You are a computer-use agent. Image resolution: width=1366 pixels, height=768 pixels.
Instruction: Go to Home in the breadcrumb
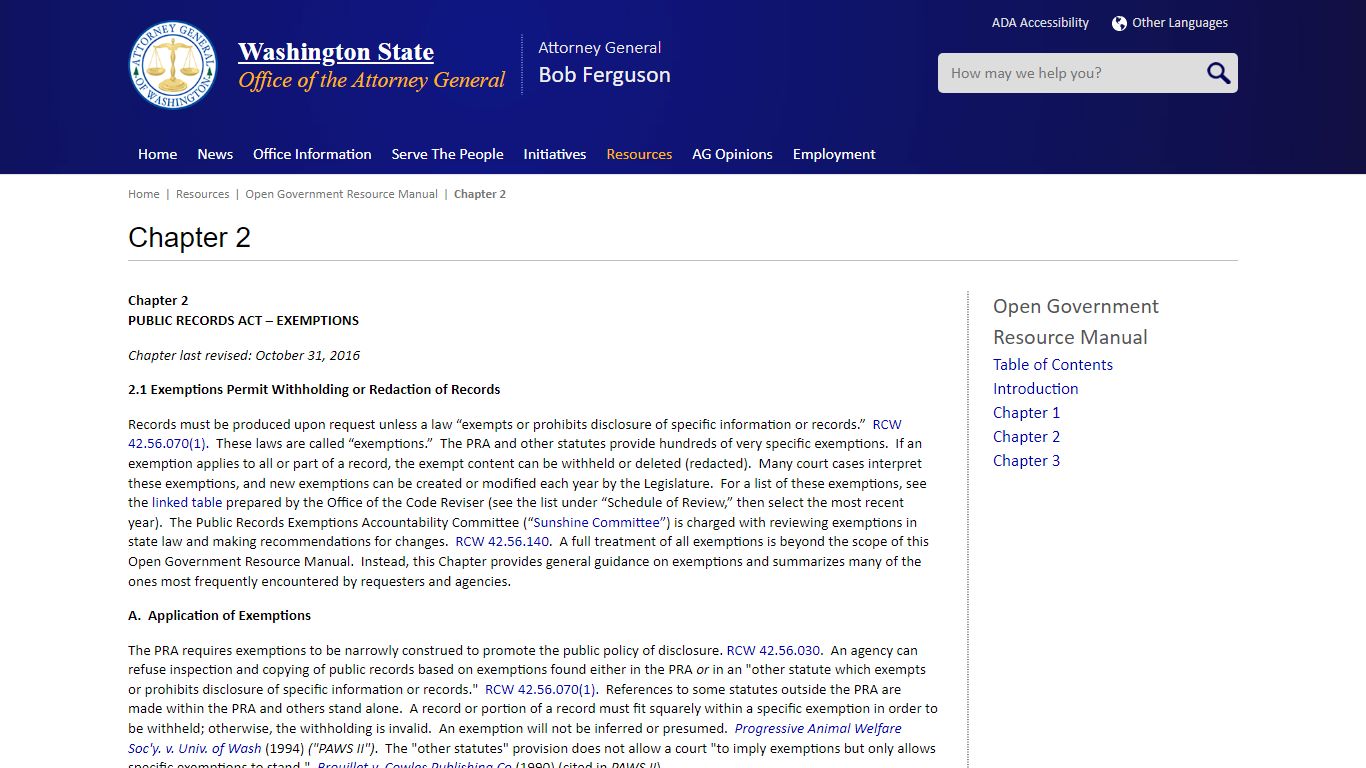(x=144, y=194)
